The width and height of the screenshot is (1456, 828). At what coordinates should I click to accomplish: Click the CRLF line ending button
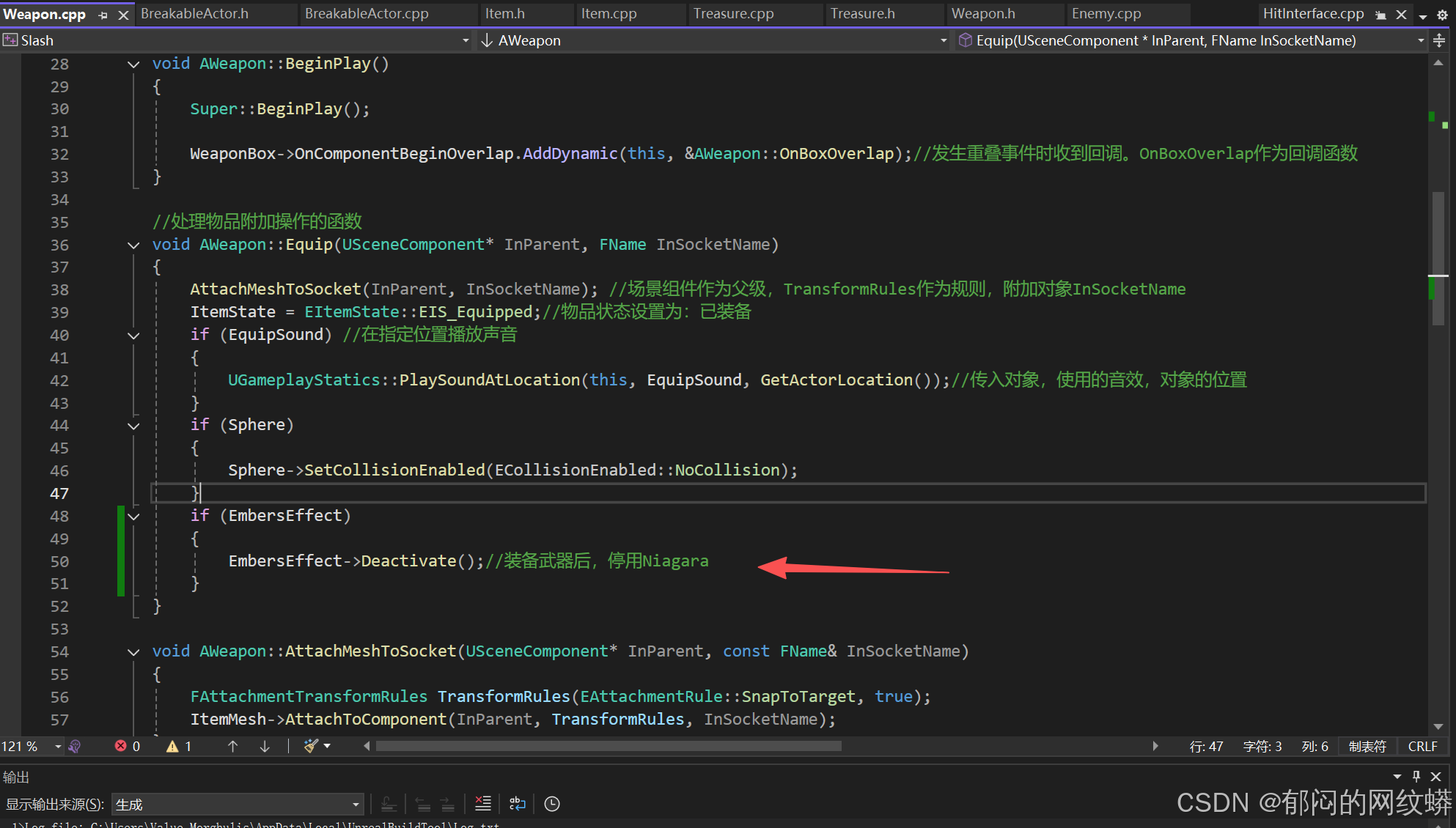1422,746
